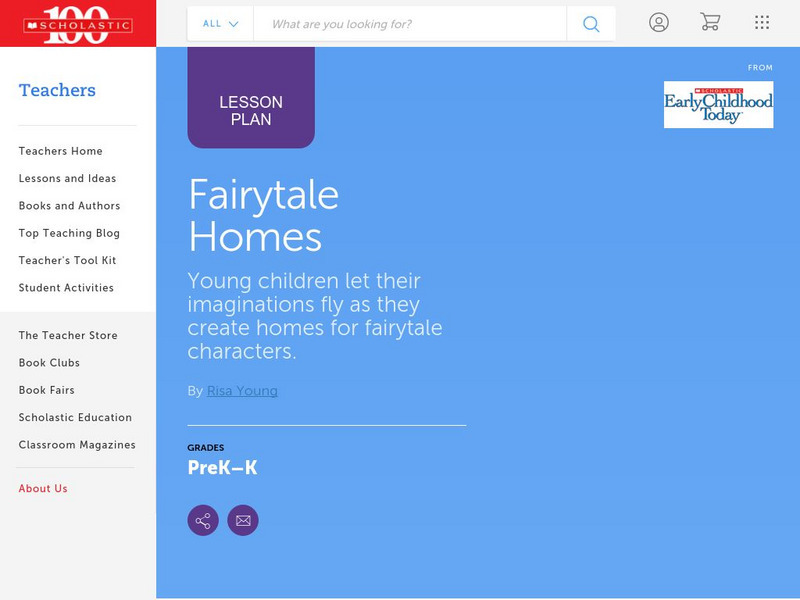Open Top Teaching Blog
The width and height of the screenshot is (800, 600).
pyautogui.click(x=69, y=233)
